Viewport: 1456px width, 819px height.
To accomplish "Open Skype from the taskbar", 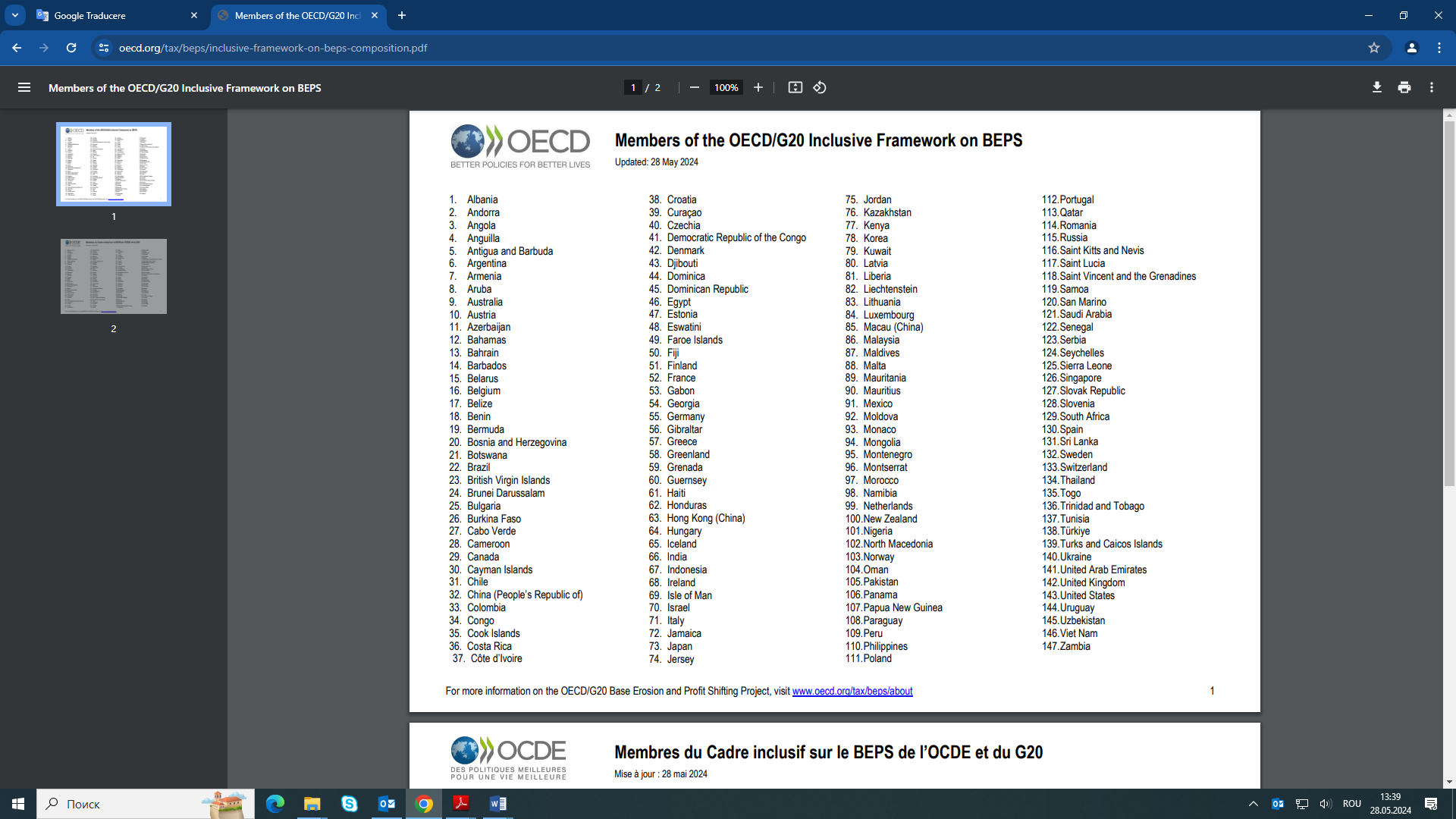I will pyautogui.click(x=349, y=804).
